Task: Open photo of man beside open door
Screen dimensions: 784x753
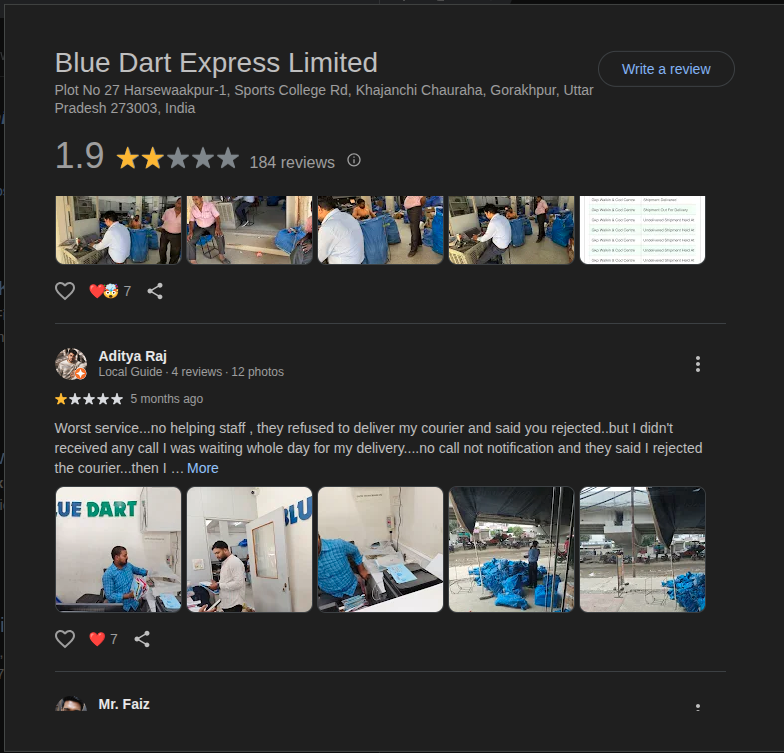Action: tap(250, 550)
